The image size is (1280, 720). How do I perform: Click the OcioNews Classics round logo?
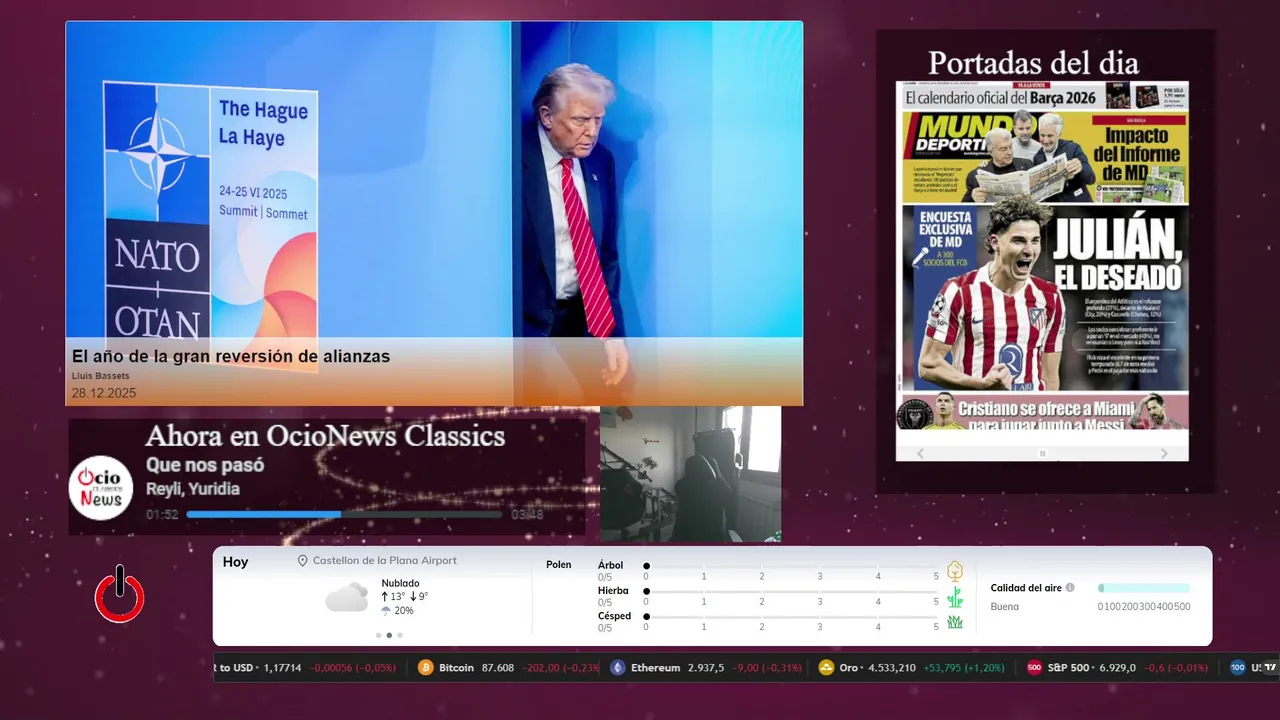(101, 487)
